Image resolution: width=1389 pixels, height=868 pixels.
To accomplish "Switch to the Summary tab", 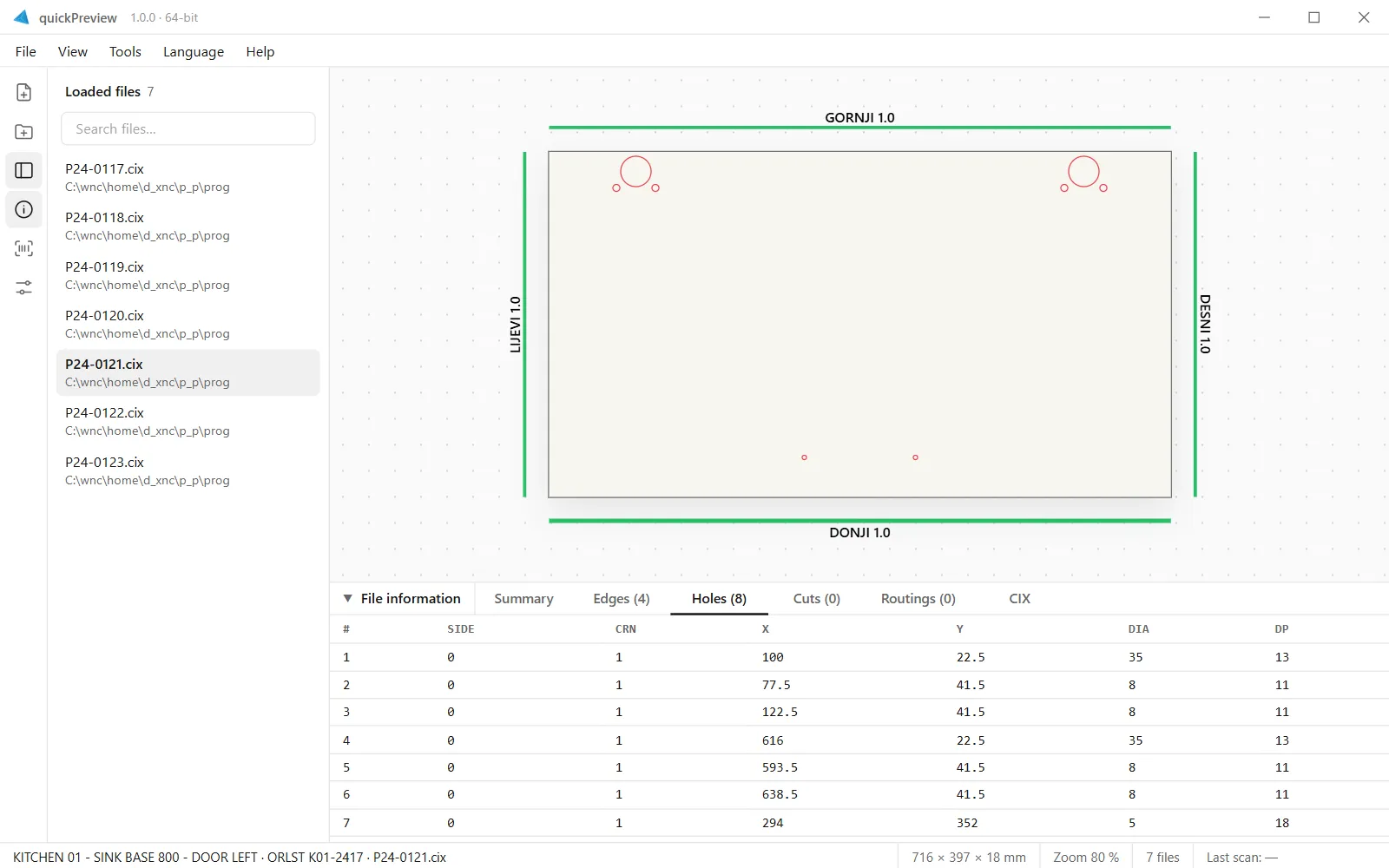I will [x=523, y=599].
